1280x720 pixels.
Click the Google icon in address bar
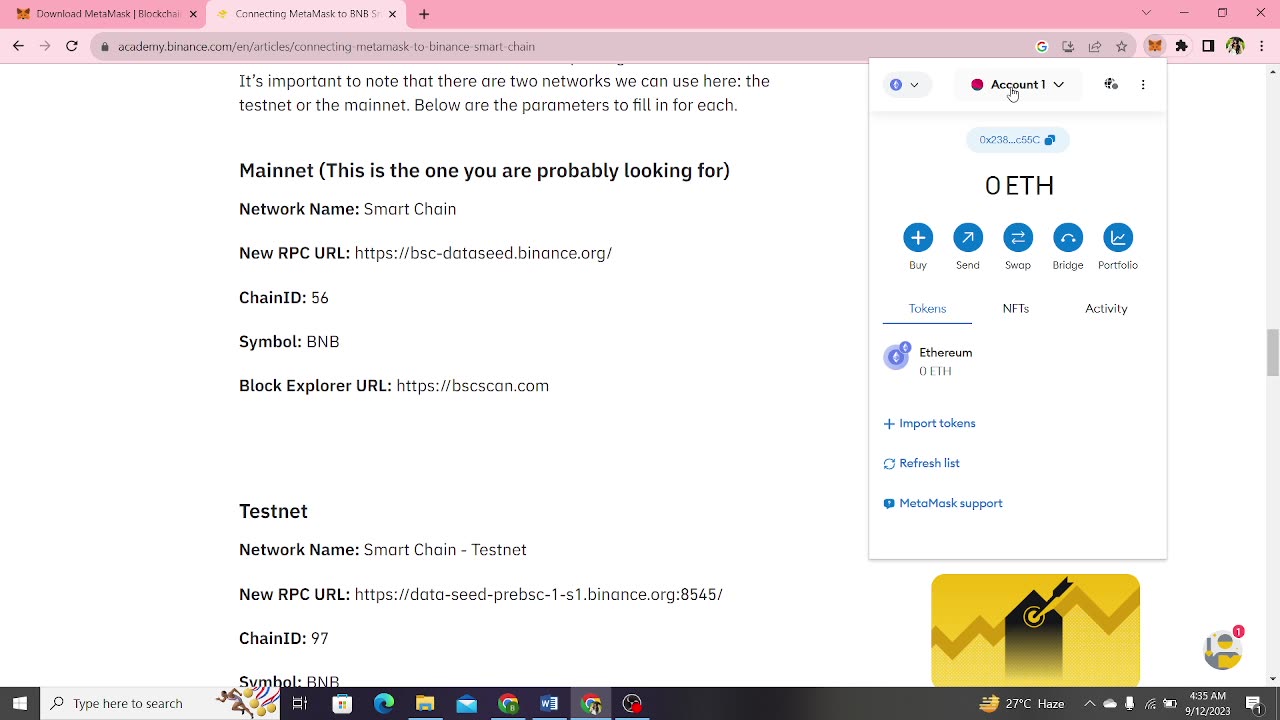click(x=1042, y=46)
